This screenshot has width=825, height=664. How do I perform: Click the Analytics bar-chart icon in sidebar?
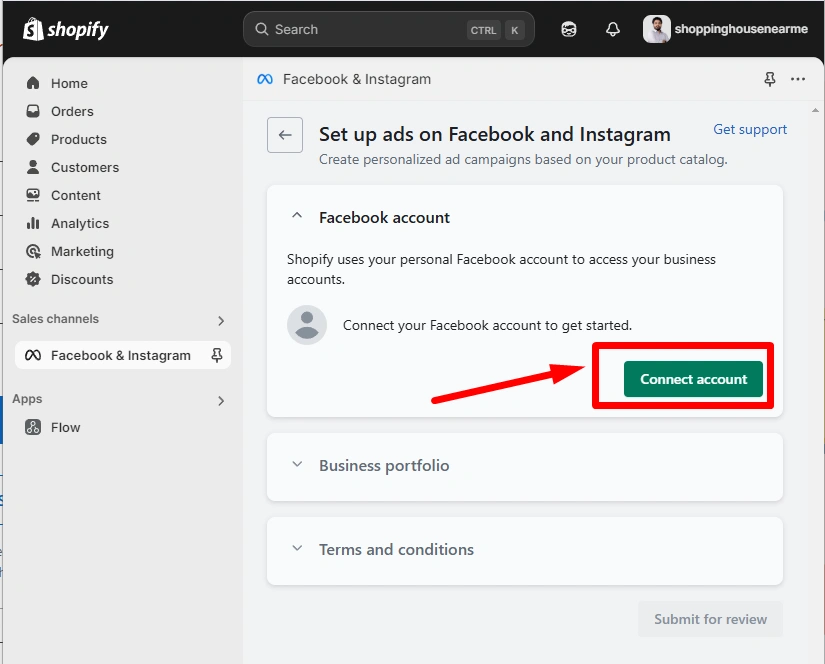click(x=31, y=223)
